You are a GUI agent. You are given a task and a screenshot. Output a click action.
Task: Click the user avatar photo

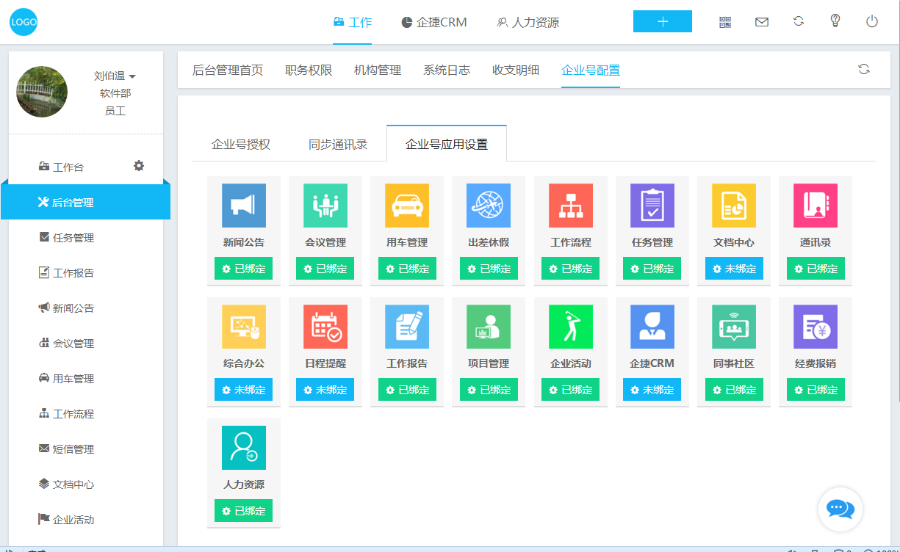coord(42,92)
